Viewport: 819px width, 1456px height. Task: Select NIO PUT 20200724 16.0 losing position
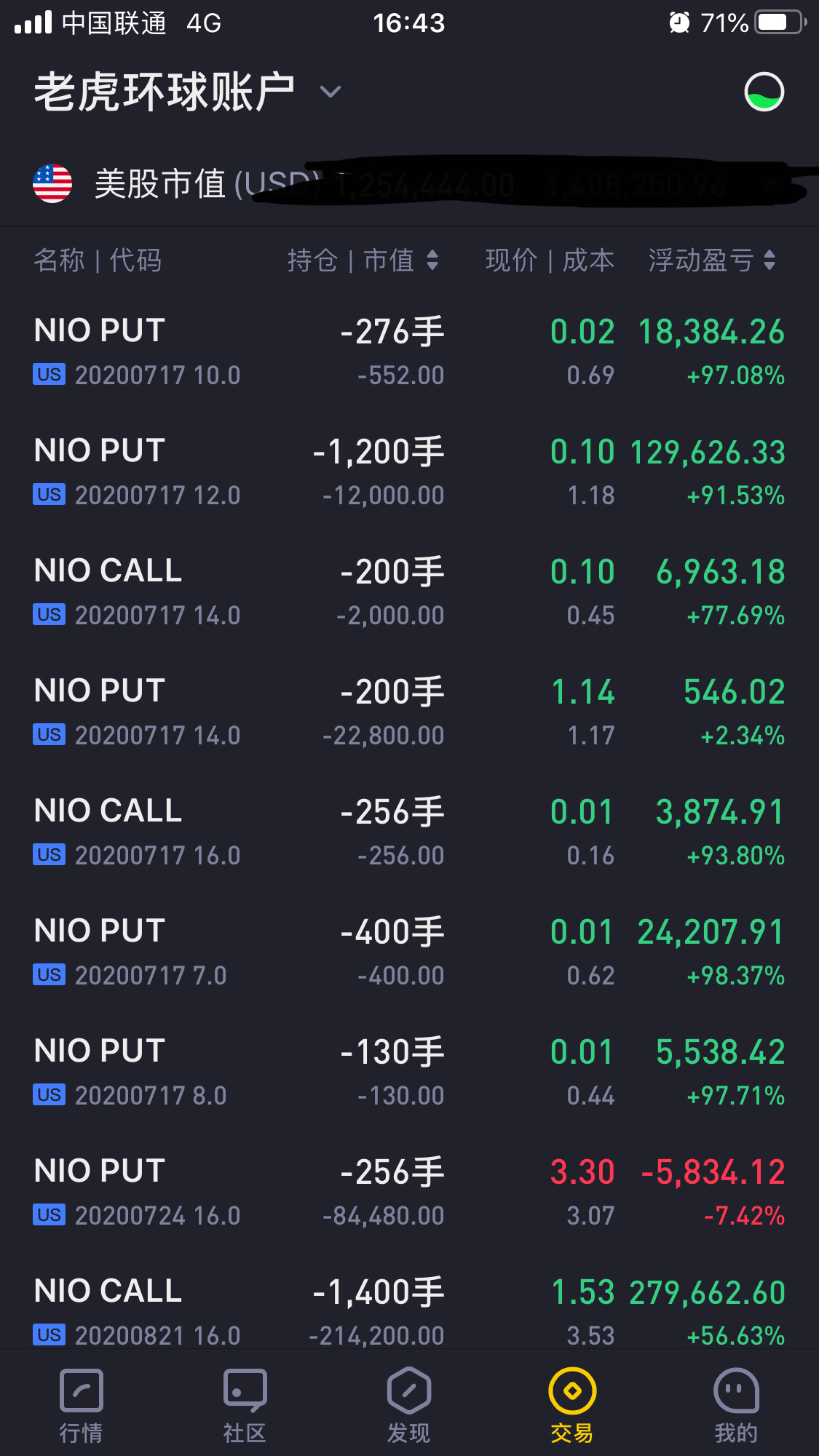click(409, 1192)
